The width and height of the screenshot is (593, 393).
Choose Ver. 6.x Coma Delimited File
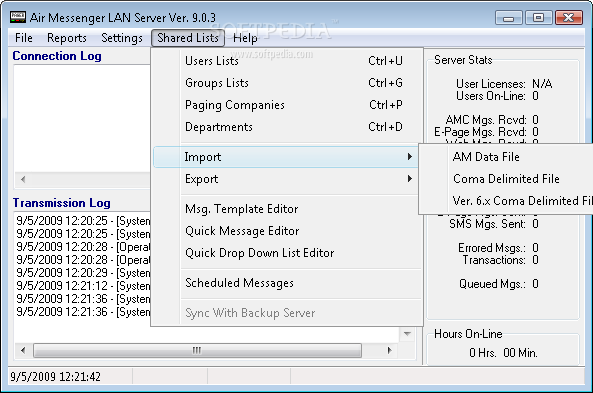[x=507, y=200]
